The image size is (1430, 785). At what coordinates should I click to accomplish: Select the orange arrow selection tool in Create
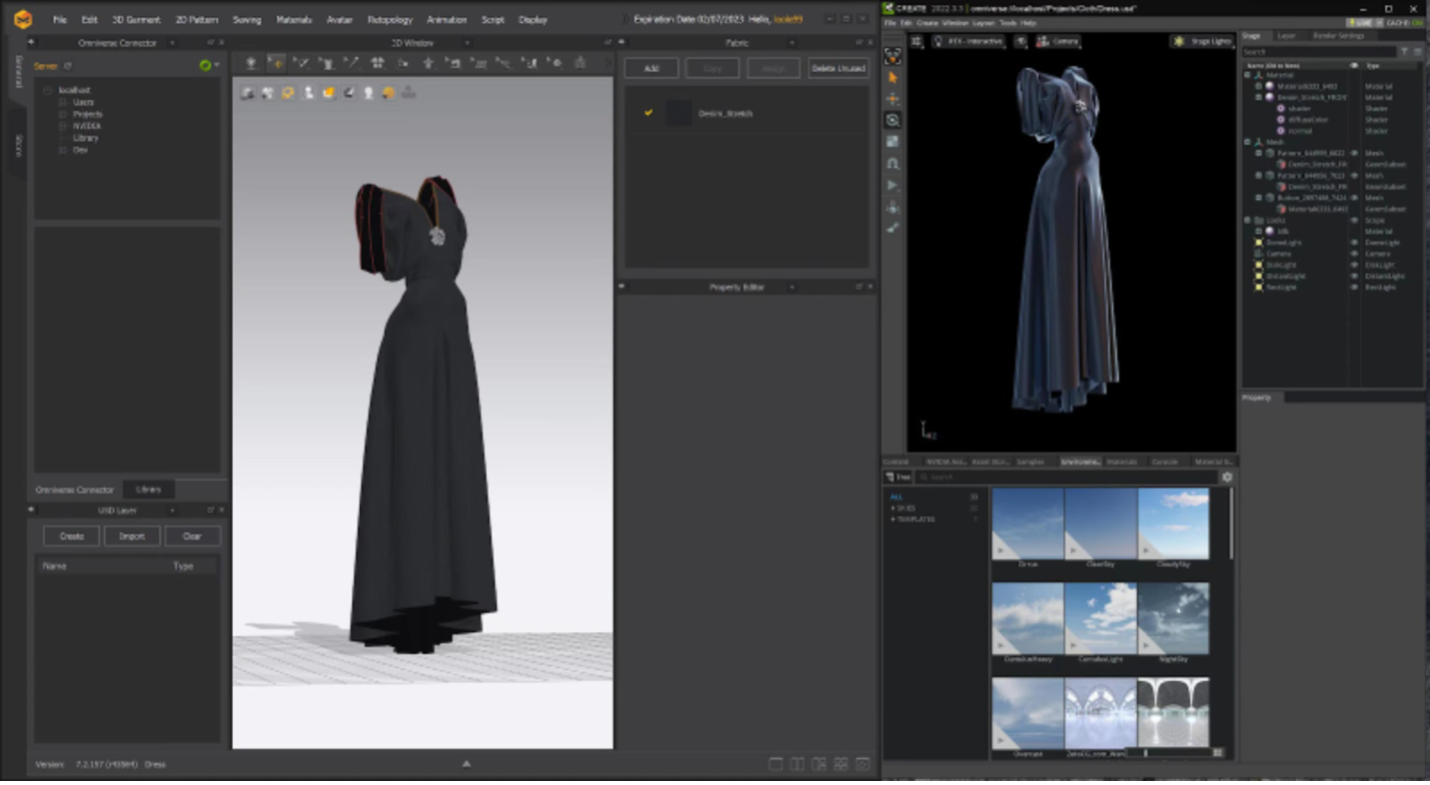point(893,78)
